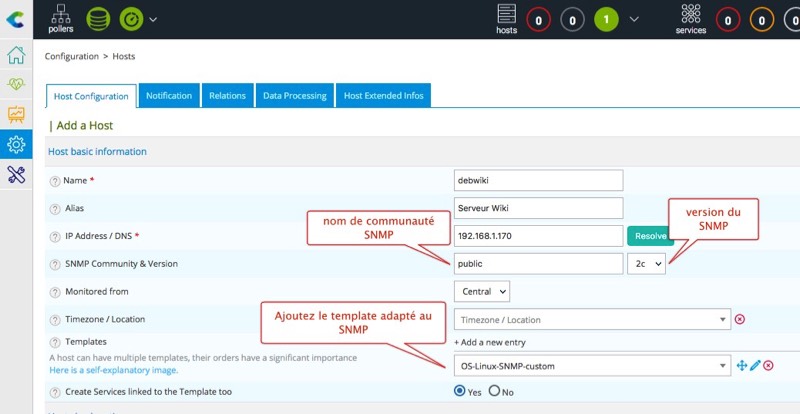Select No for Create Services linked
The height and width of the screenshot is (414, 800).
click(x=494, y=391)
